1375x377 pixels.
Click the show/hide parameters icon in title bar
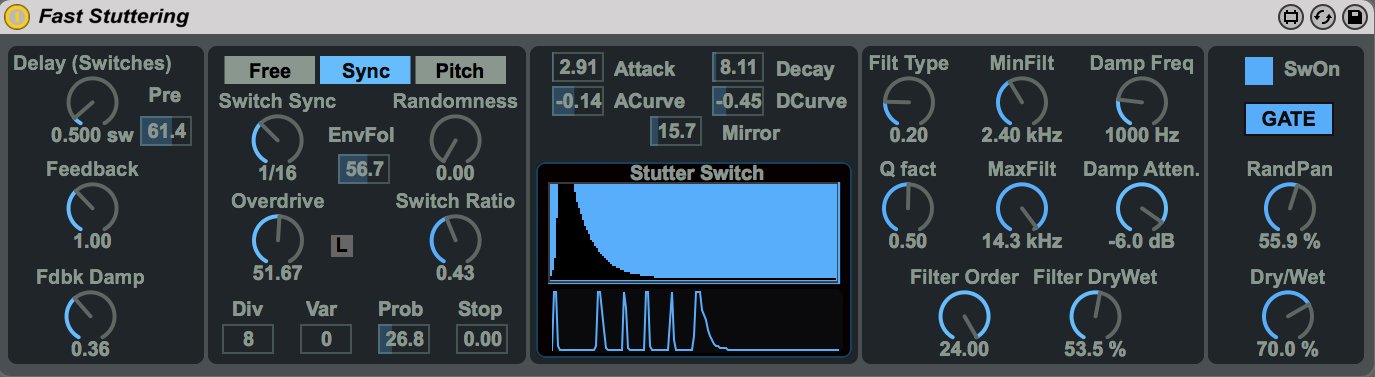point(1291,17)
